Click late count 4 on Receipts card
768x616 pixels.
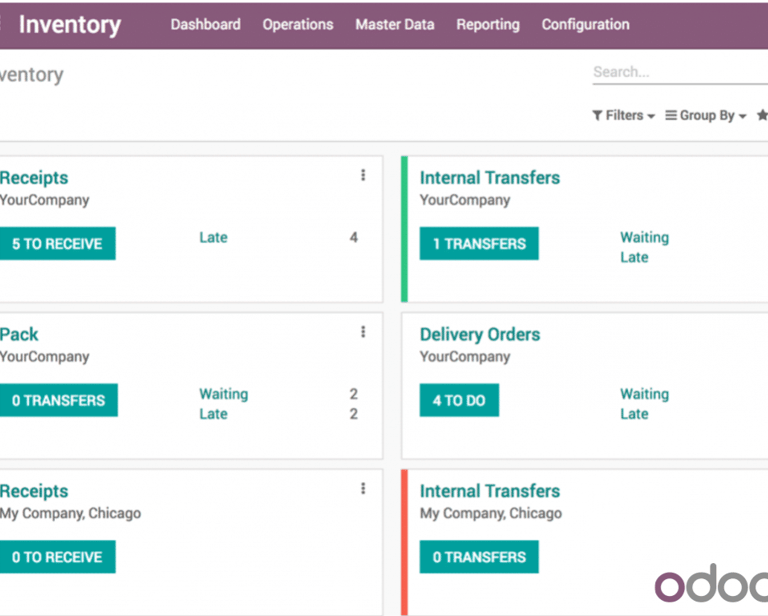click(x=354, y=237)
